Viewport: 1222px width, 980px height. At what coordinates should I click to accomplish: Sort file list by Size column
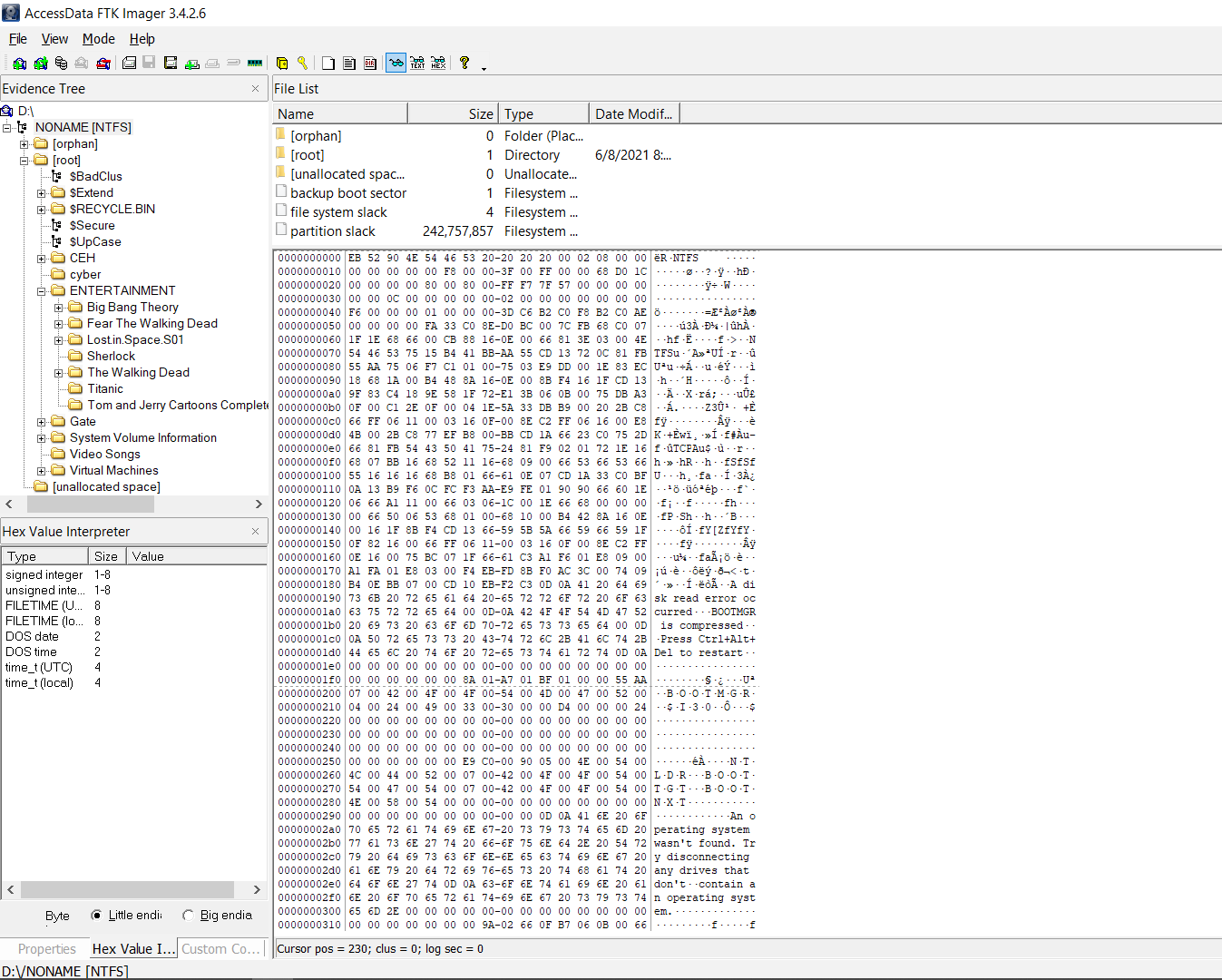[453, 113]
